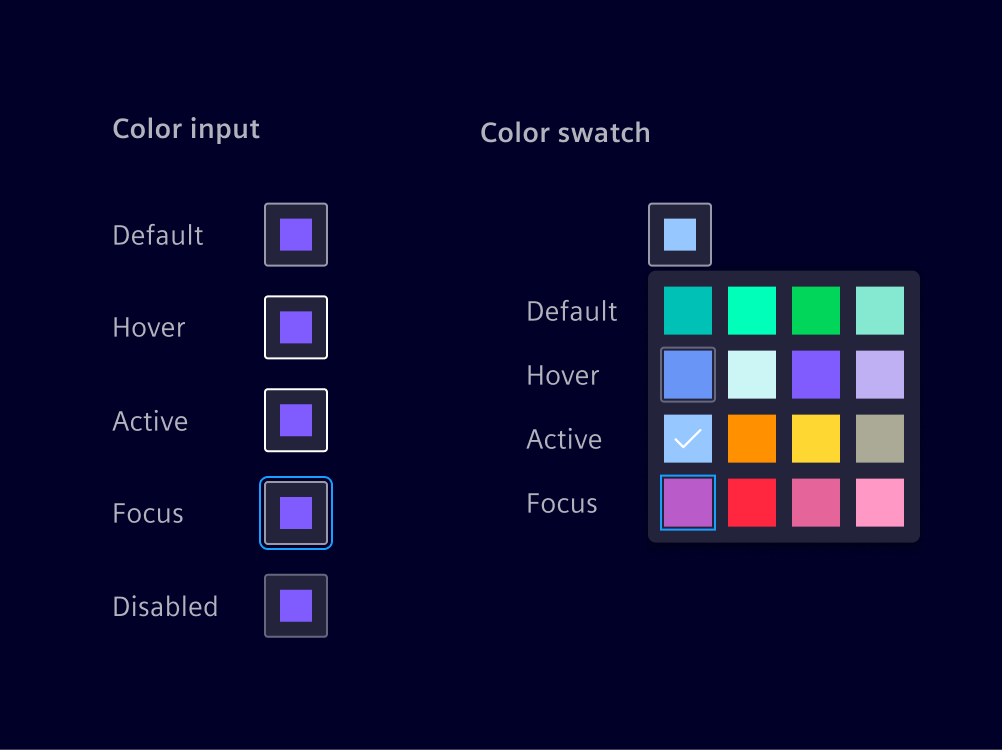
Task: Choose the gray-beige swatch in Active row
Action: pos(879,438)
